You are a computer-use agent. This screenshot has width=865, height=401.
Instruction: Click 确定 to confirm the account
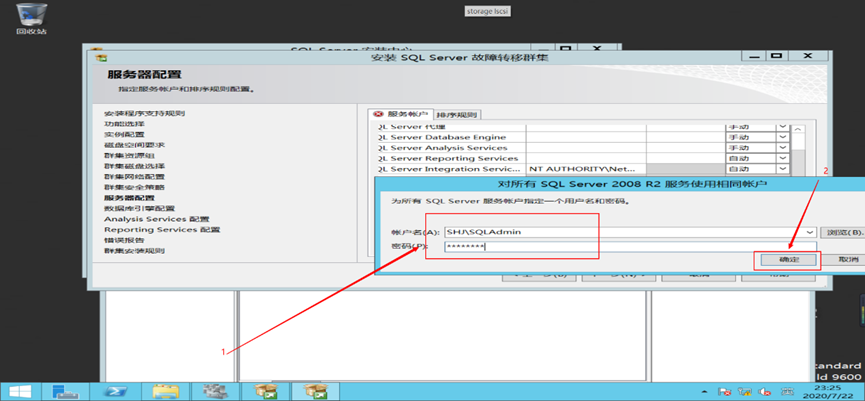[x=788, y=259]
